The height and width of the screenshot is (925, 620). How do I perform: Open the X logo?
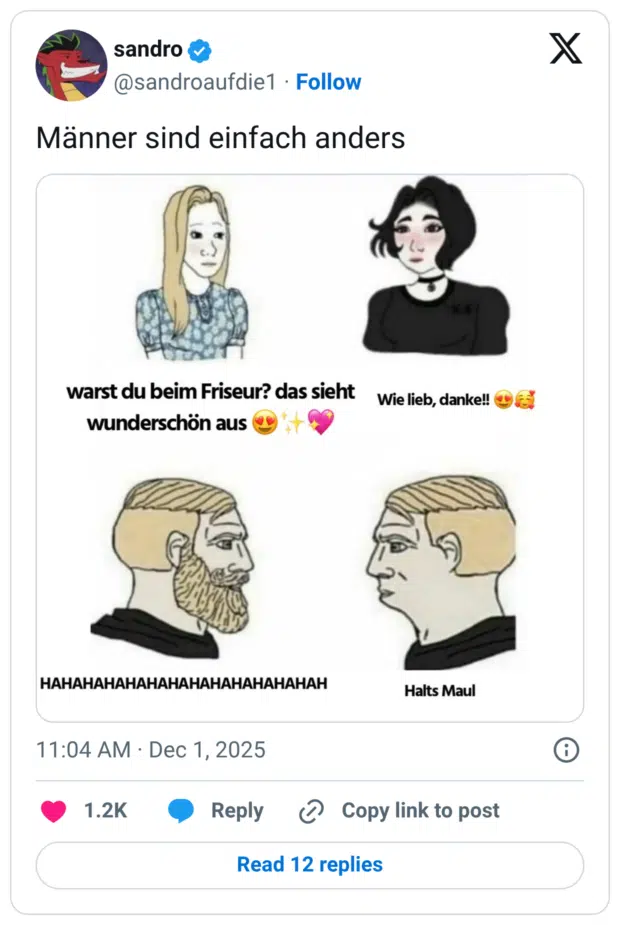tap(565, 48)
